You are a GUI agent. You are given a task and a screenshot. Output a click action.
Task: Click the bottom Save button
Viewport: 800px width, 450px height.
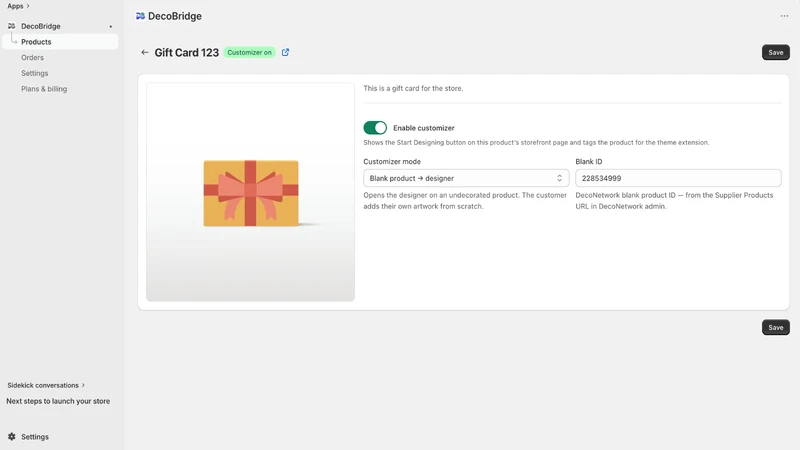coord(776,327)
